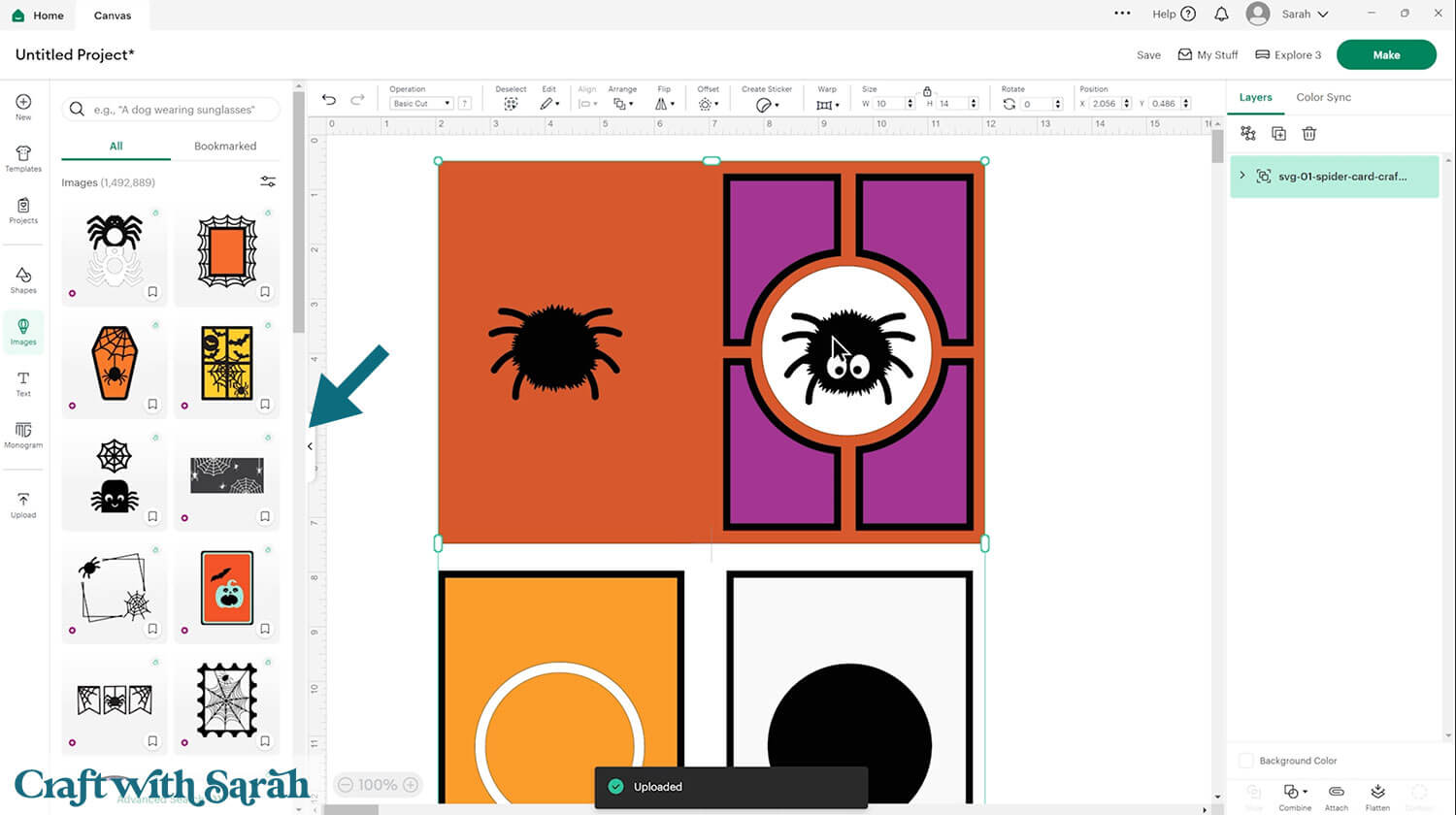Image resolution: width=1456 pixels, height=815 pixels.
Task: Select the Monogram tool
Action: coord(22,437)
